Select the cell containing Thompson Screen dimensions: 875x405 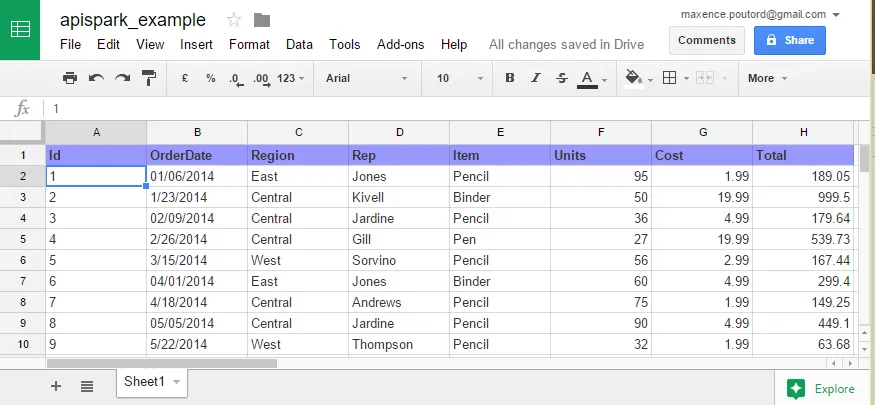[399, 344]
